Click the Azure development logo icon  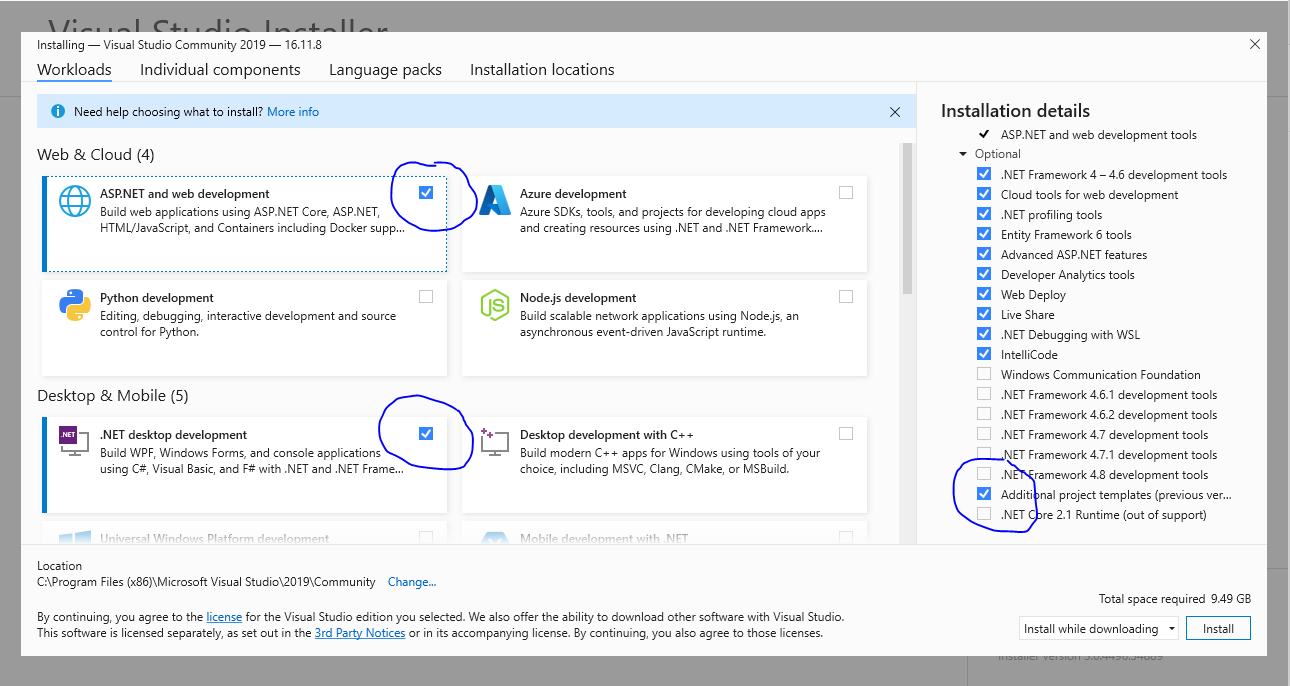(x=495, y=202)
